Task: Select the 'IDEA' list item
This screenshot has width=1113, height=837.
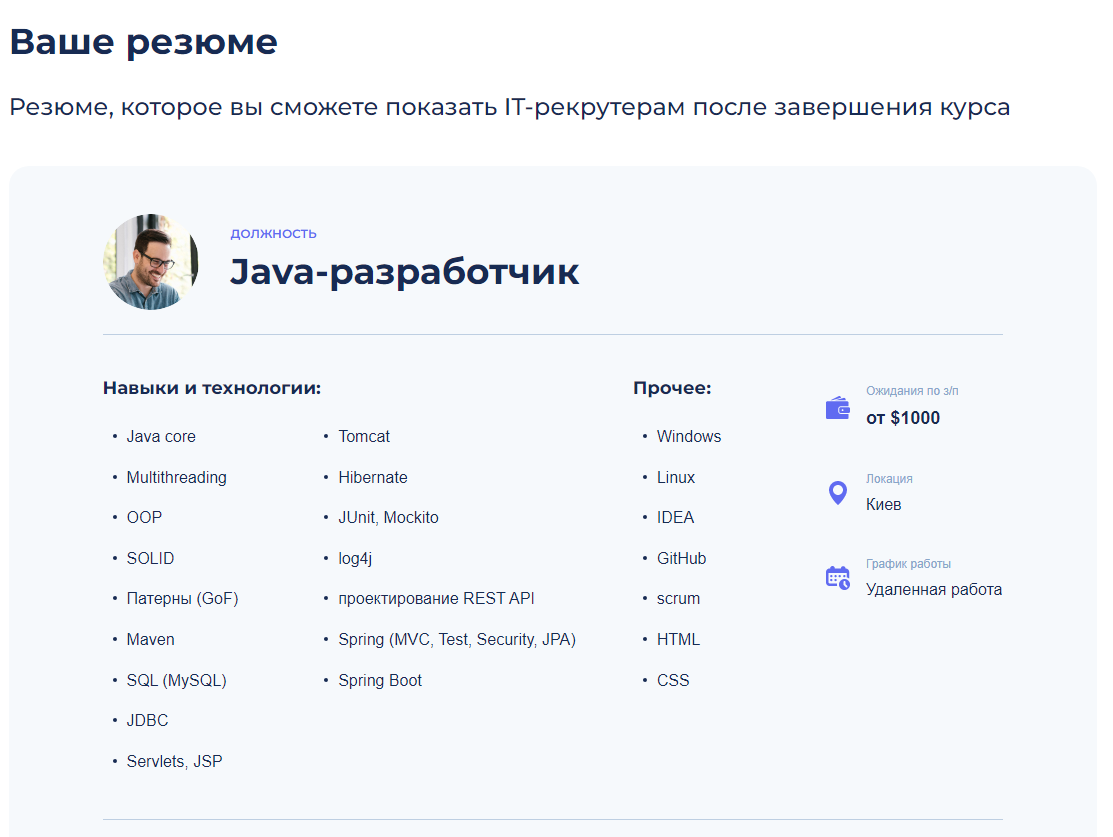Action: (x=676, y=518)
